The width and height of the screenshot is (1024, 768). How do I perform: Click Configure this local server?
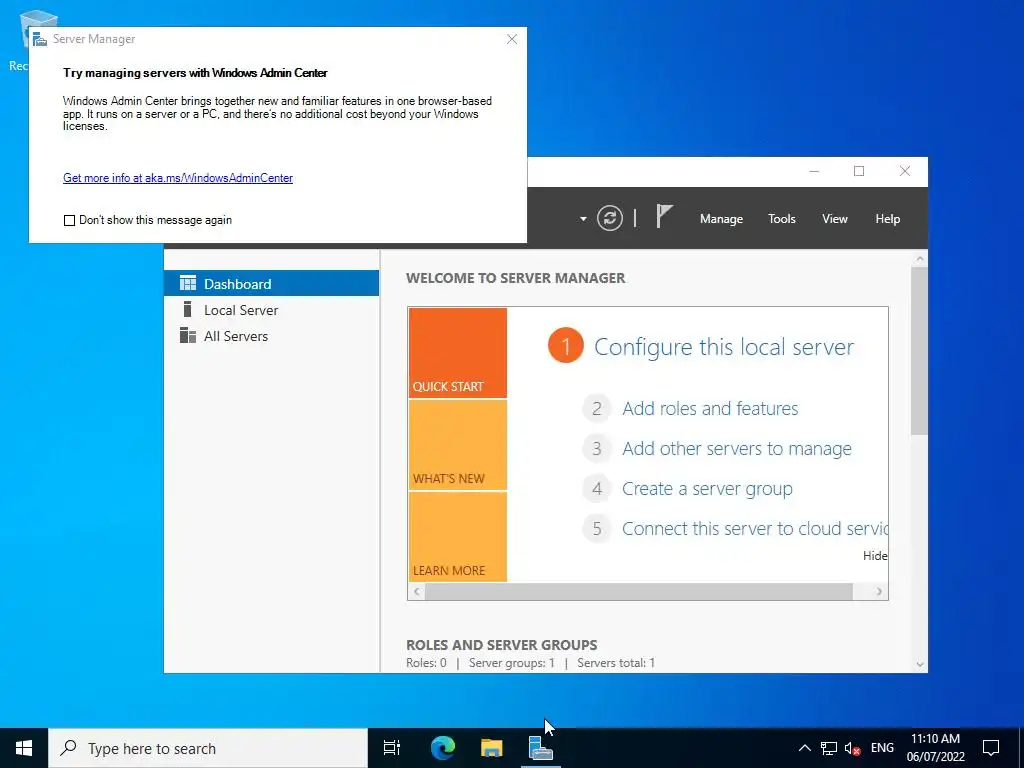point(724,347)
